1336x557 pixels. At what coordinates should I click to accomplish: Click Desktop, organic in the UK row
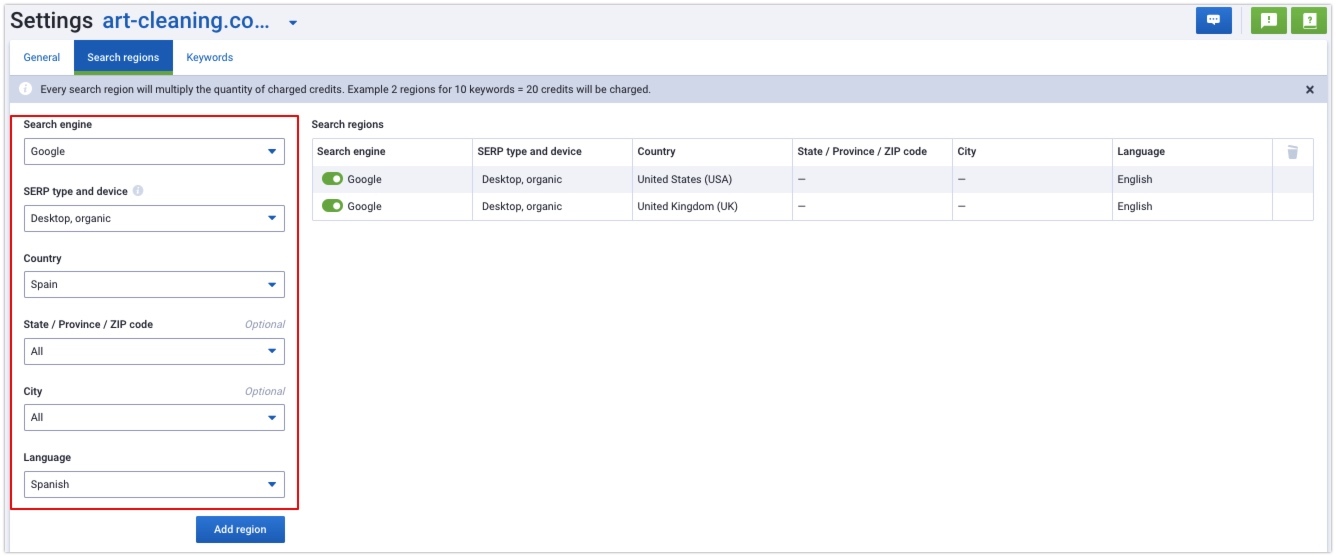[x=522, y=206]
